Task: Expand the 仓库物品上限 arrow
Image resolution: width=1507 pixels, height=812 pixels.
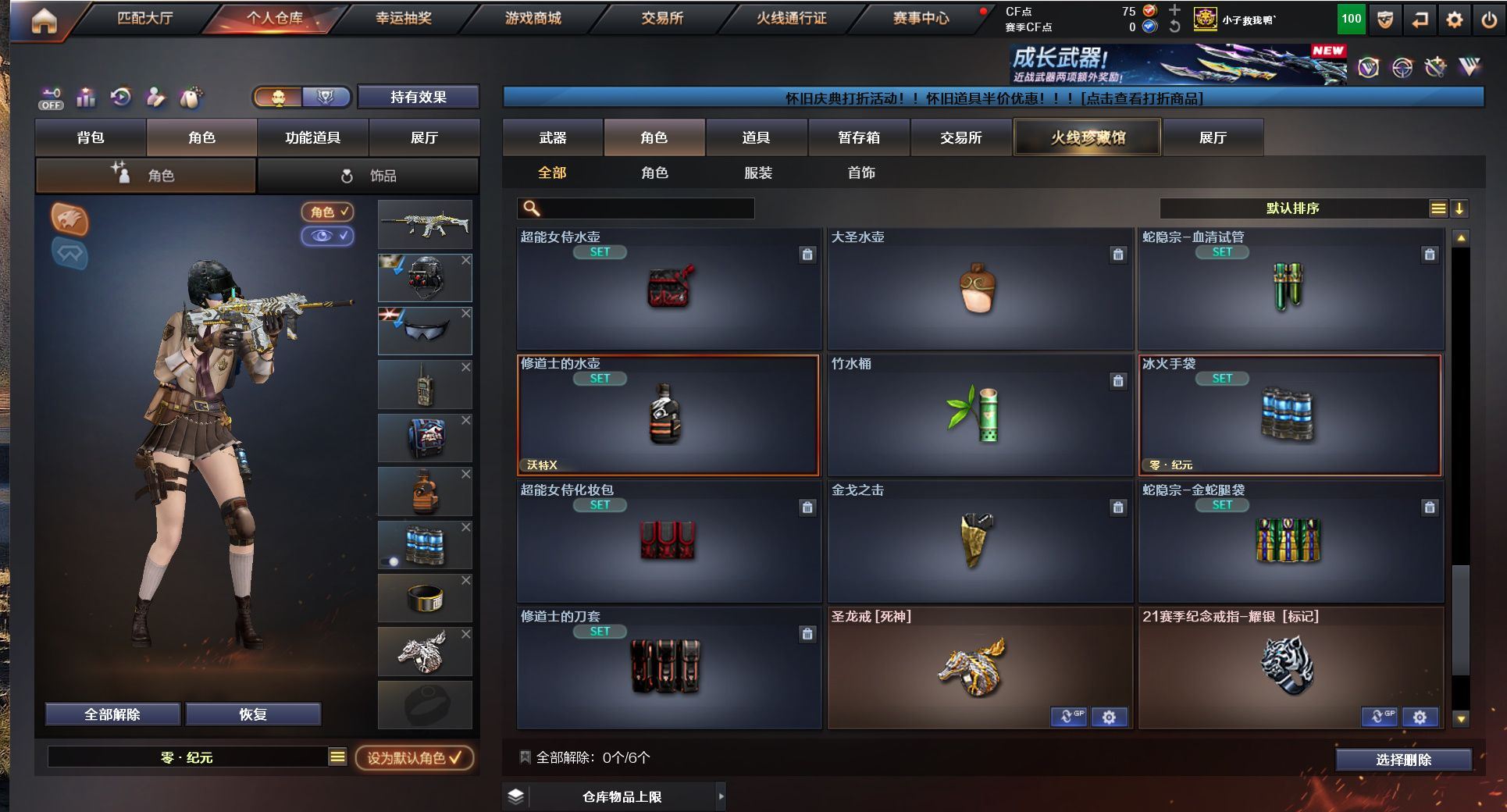Action: (721, 796)
